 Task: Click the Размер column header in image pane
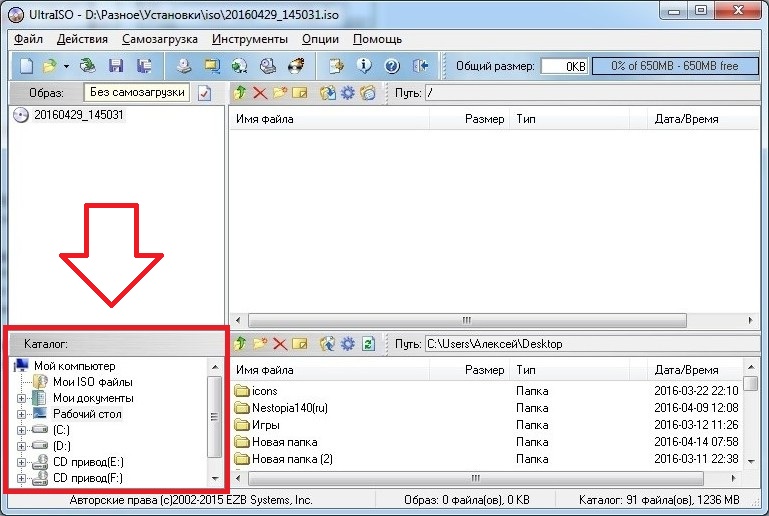[484, 119]
